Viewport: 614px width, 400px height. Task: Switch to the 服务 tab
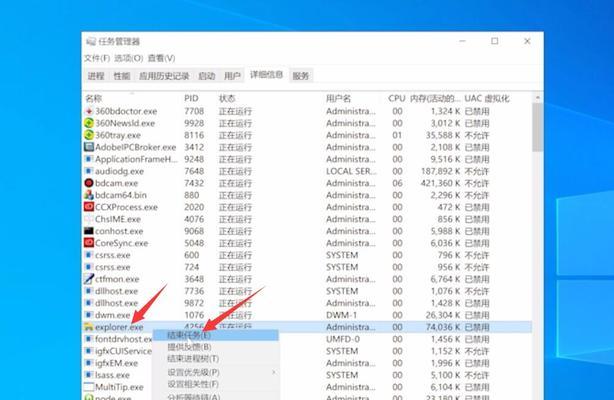click(301, 76)
